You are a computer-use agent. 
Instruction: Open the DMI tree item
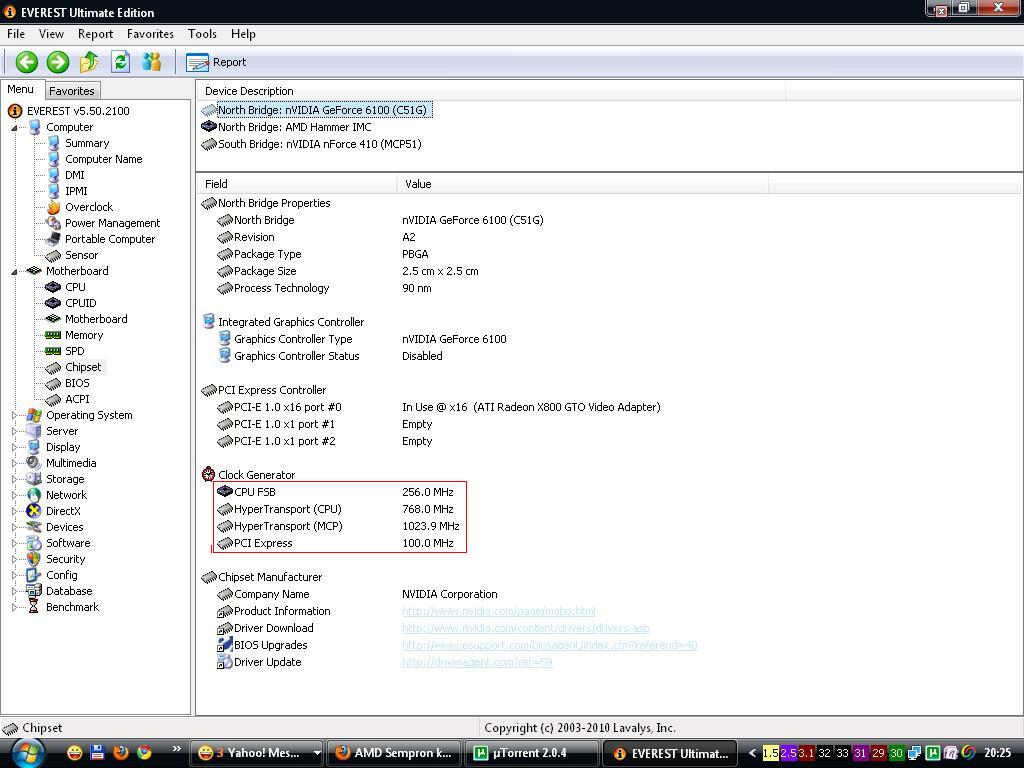tap(74, 175)
